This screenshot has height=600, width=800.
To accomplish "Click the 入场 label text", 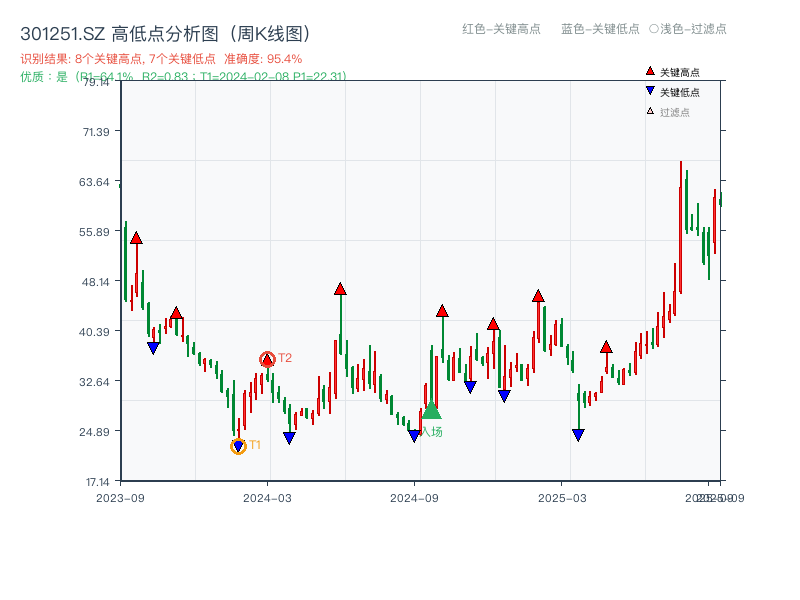I will 432,432.
